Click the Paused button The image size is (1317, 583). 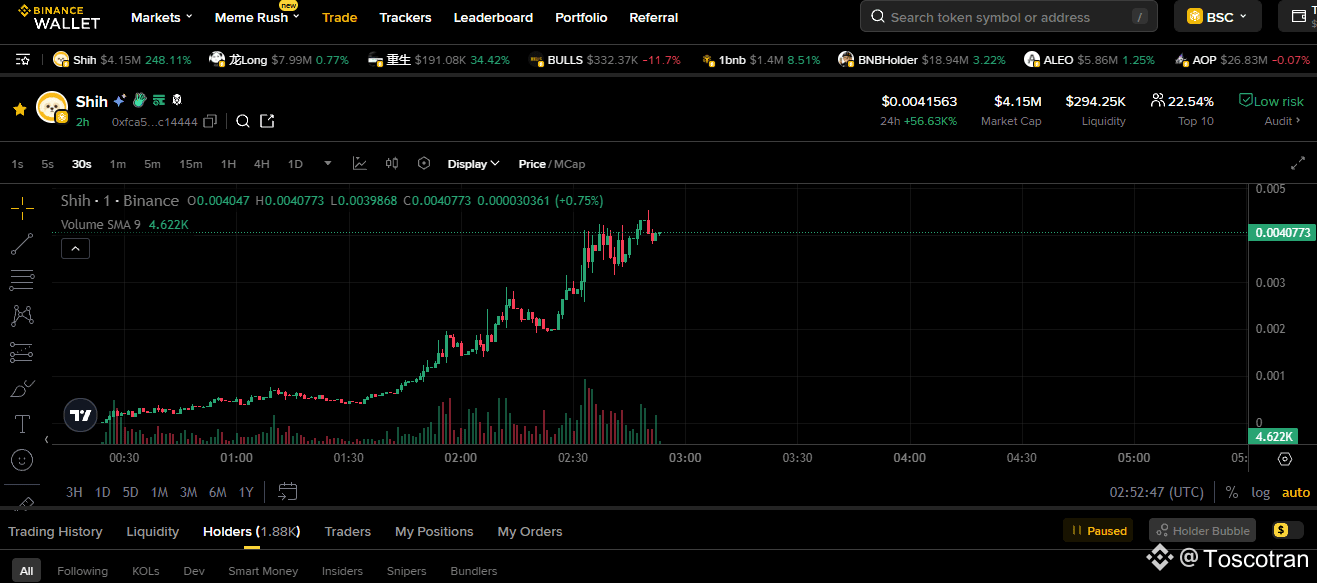pyautogui.click(x=1099, y=531)
